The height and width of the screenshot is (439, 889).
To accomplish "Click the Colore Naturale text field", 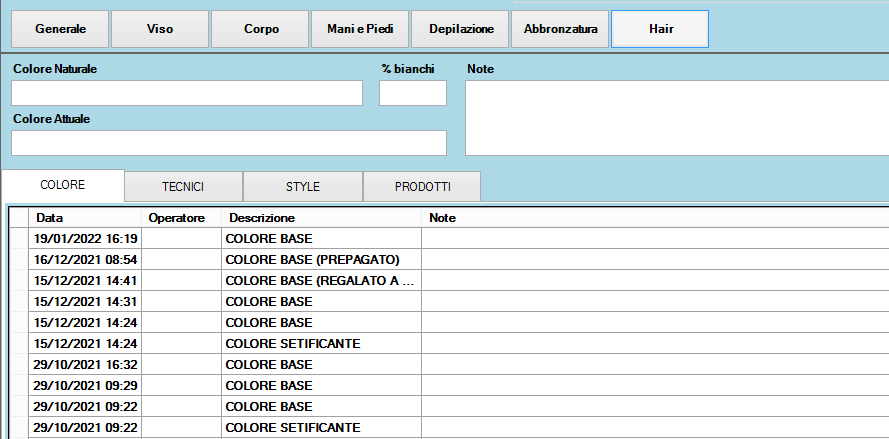I will pyautogui.click(x=187, y=93).
